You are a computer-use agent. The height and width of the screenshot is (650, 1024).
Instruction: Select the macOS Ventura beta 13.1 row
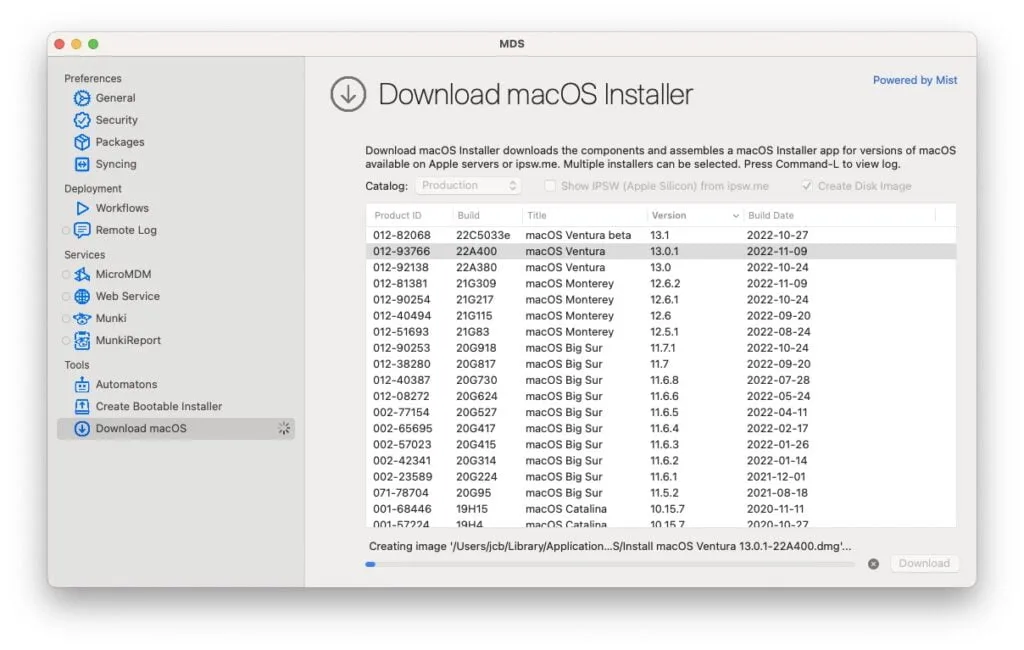(x=661, y=235)
